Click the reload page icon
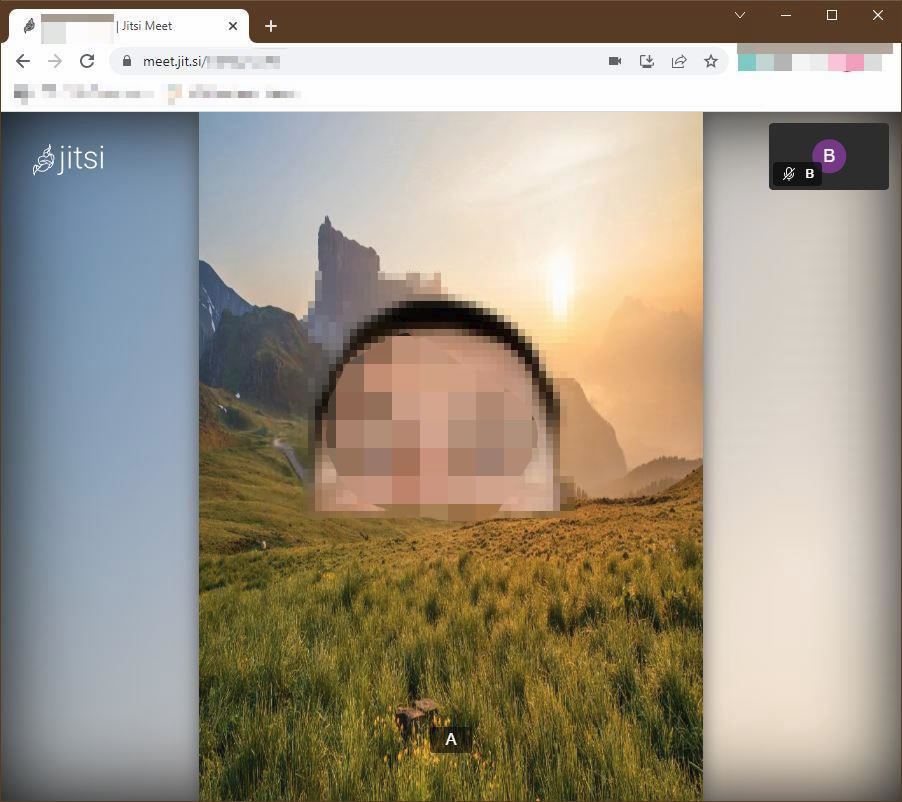This screenshot has width=902, height=802. [x=87, y=61]
